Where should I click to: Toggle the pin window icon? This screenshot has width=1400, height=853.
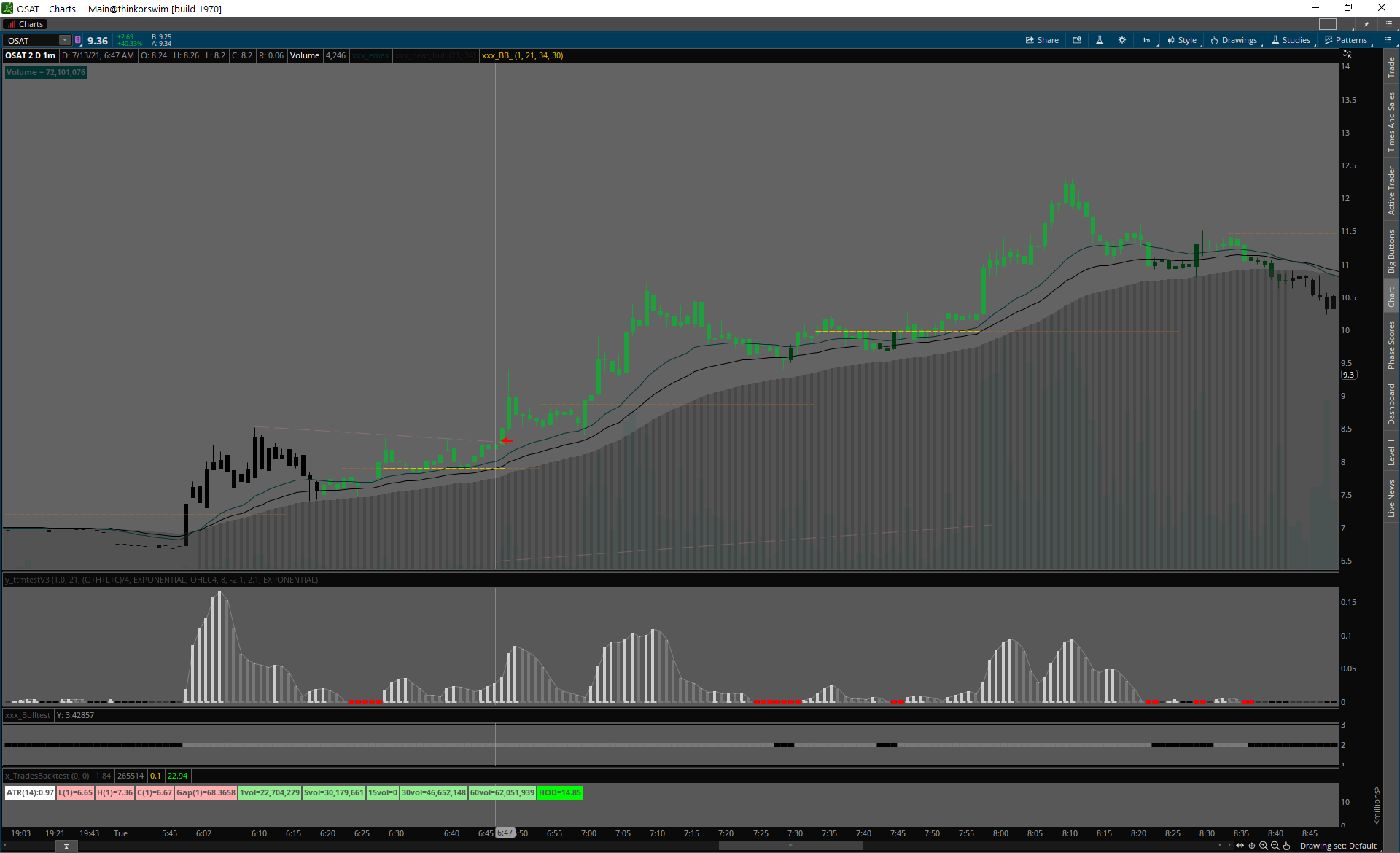pyautogui.click(x=1366, y=24)
